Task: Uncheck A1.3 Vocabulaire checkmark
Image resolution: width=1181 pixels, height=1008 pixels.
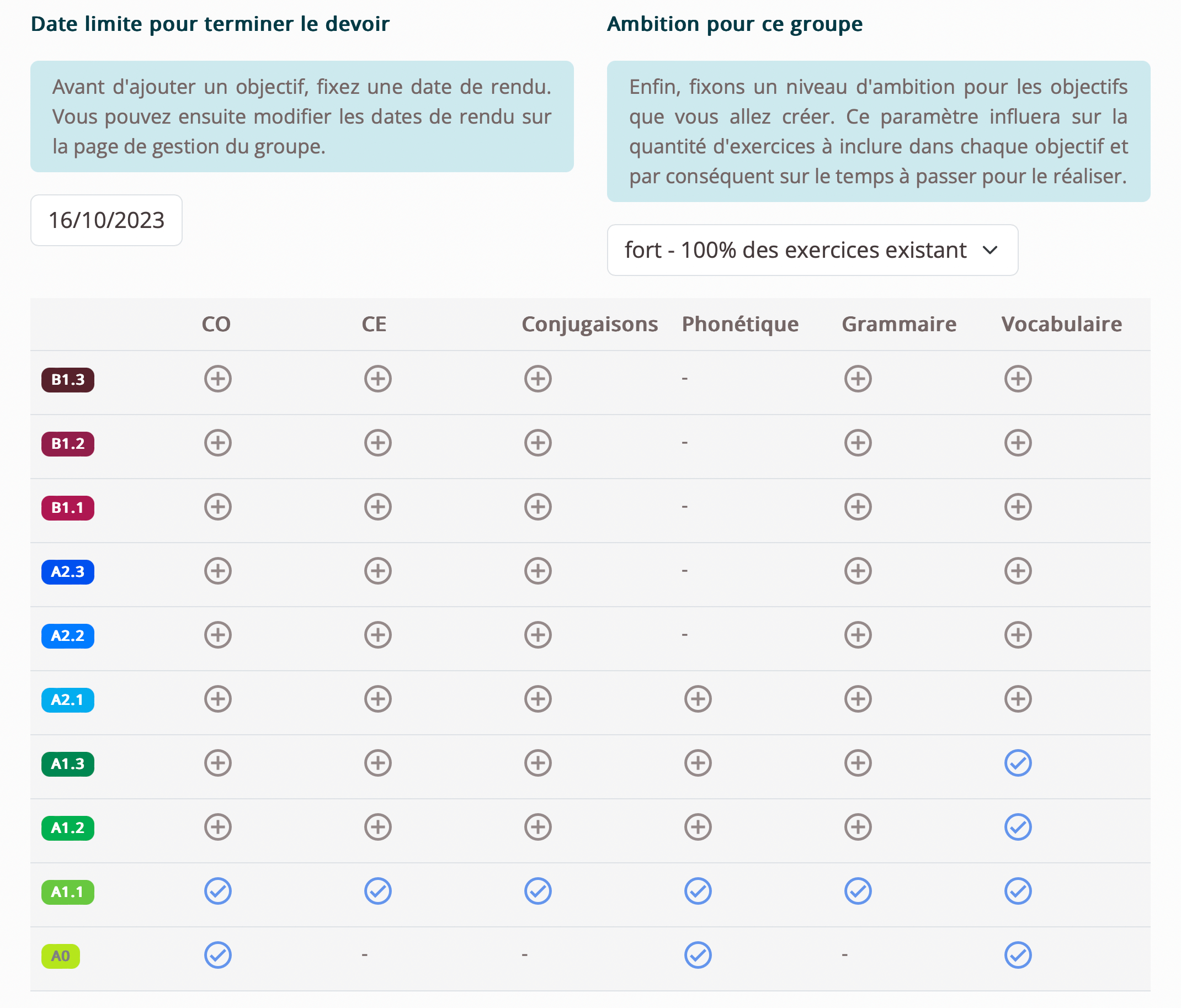Action: (1018, 763)
